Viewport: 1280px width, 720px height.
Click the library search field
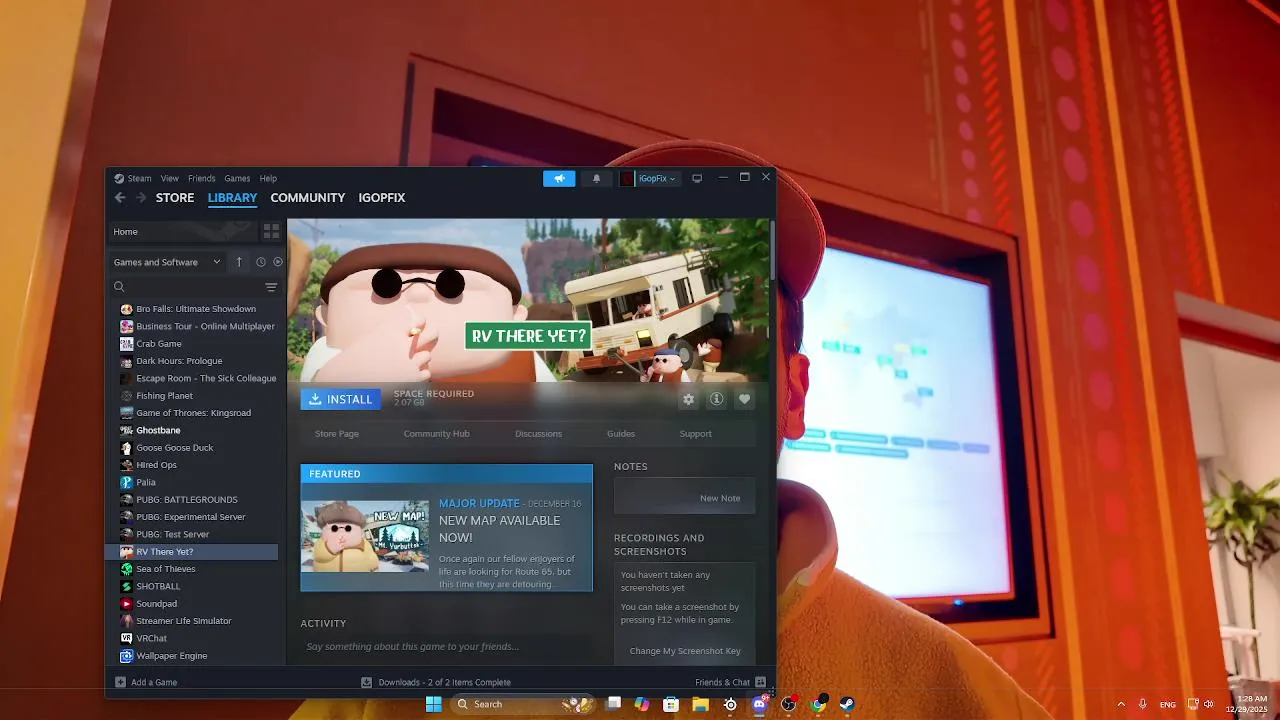[185, 287]
